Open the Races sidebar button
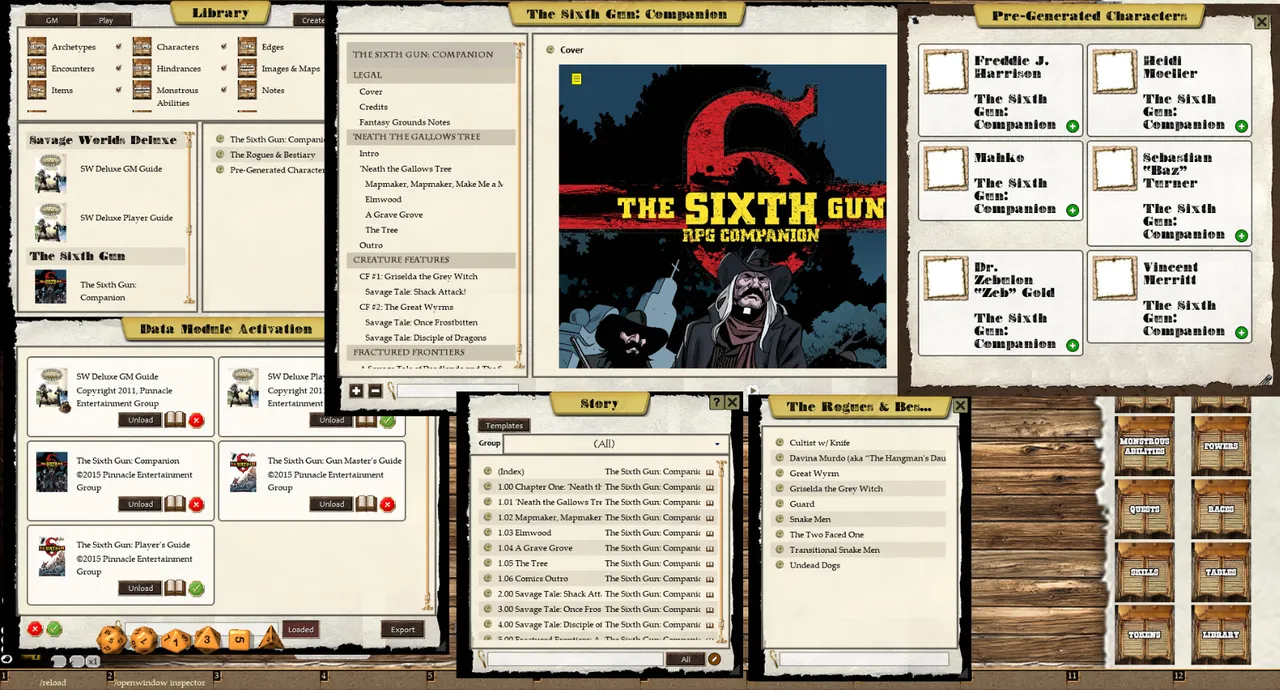1280x690 pixels. pyautogui.click(x=1221, y=508)
